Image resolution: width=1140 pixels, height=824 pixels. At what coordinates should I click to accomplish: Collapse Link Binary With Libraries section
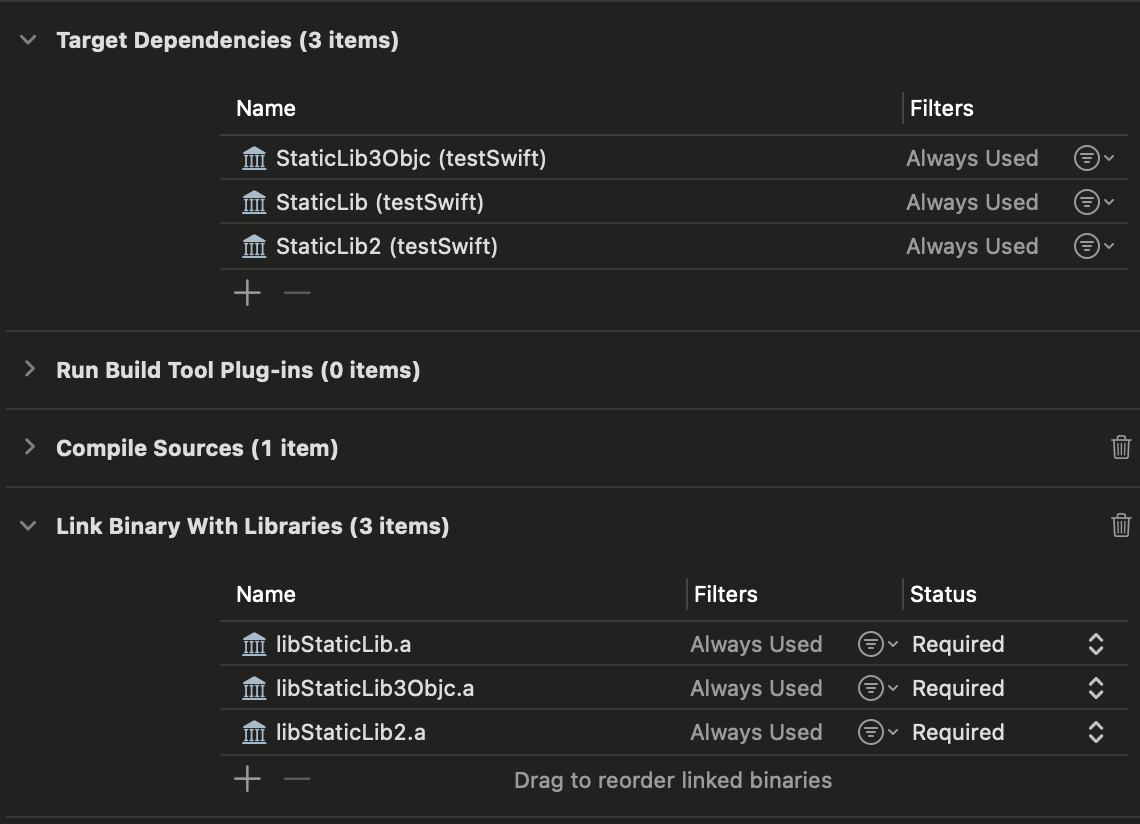(x=29, y=526)
